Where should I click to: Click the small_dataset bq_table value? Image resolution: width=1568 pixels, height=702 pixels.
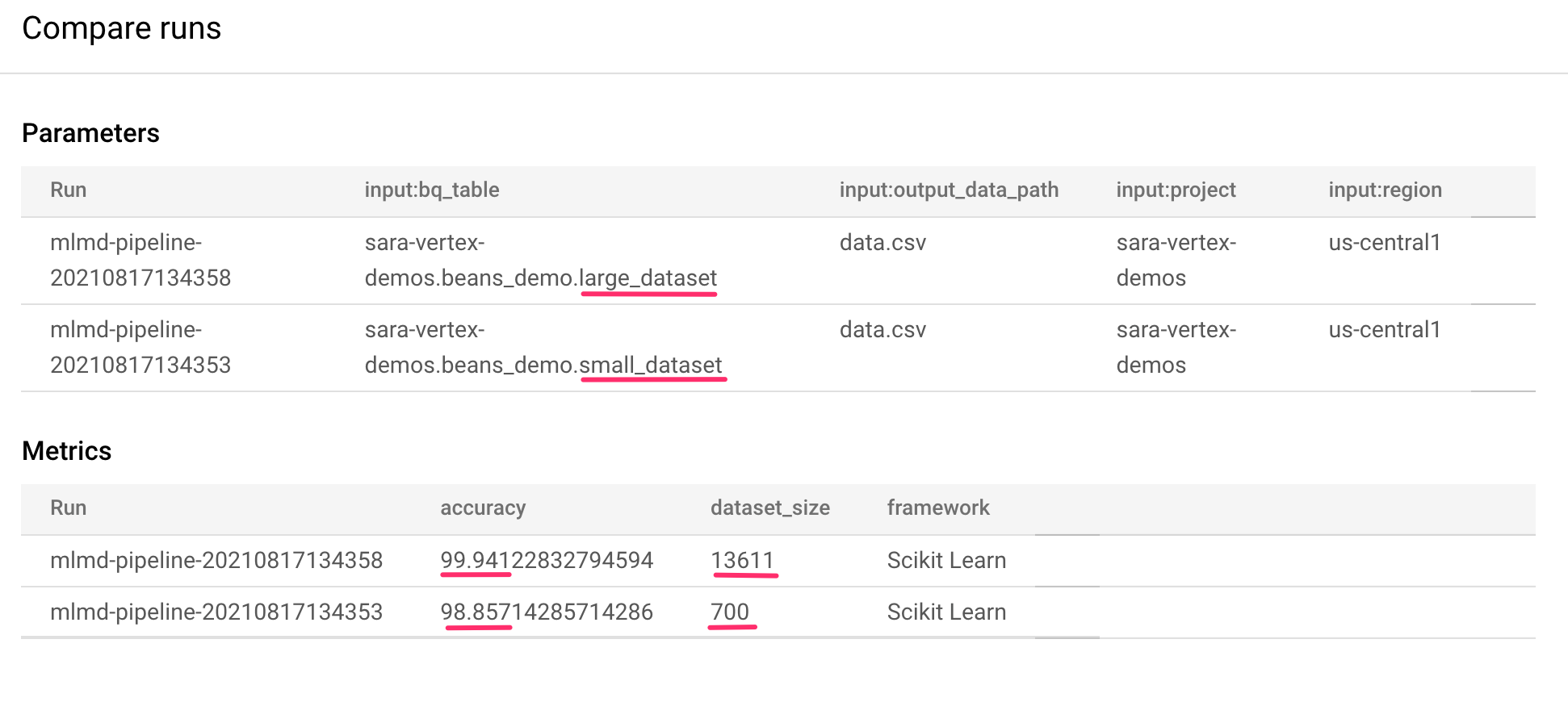(x=543, y=347)
